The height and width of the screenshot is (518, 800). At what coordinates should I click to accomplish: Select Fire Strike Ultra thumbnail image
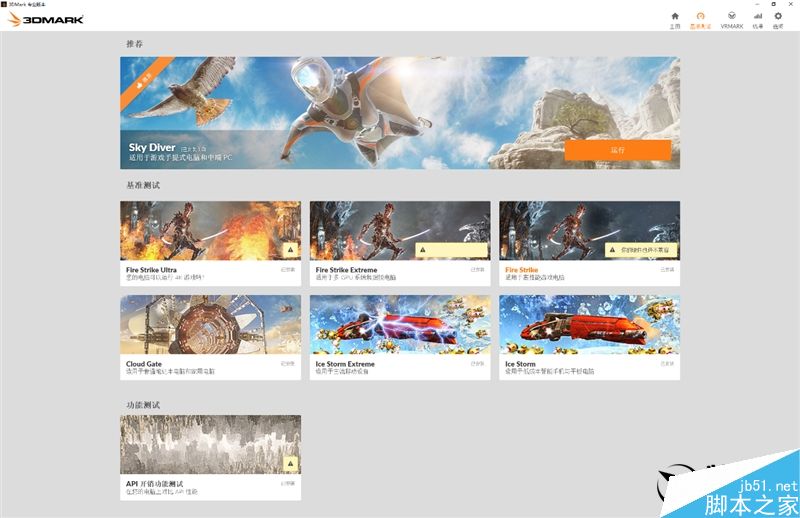pyautogui.click(x=210, y=231)
